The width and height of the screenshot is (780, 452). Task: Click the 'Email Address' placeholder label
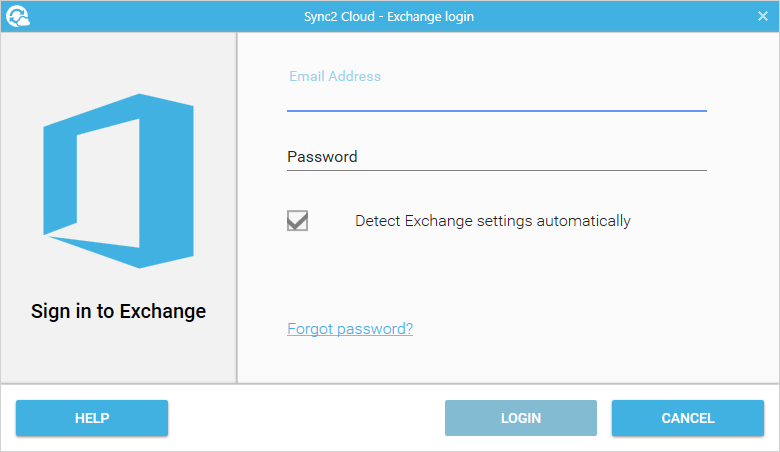click(335, 76)
